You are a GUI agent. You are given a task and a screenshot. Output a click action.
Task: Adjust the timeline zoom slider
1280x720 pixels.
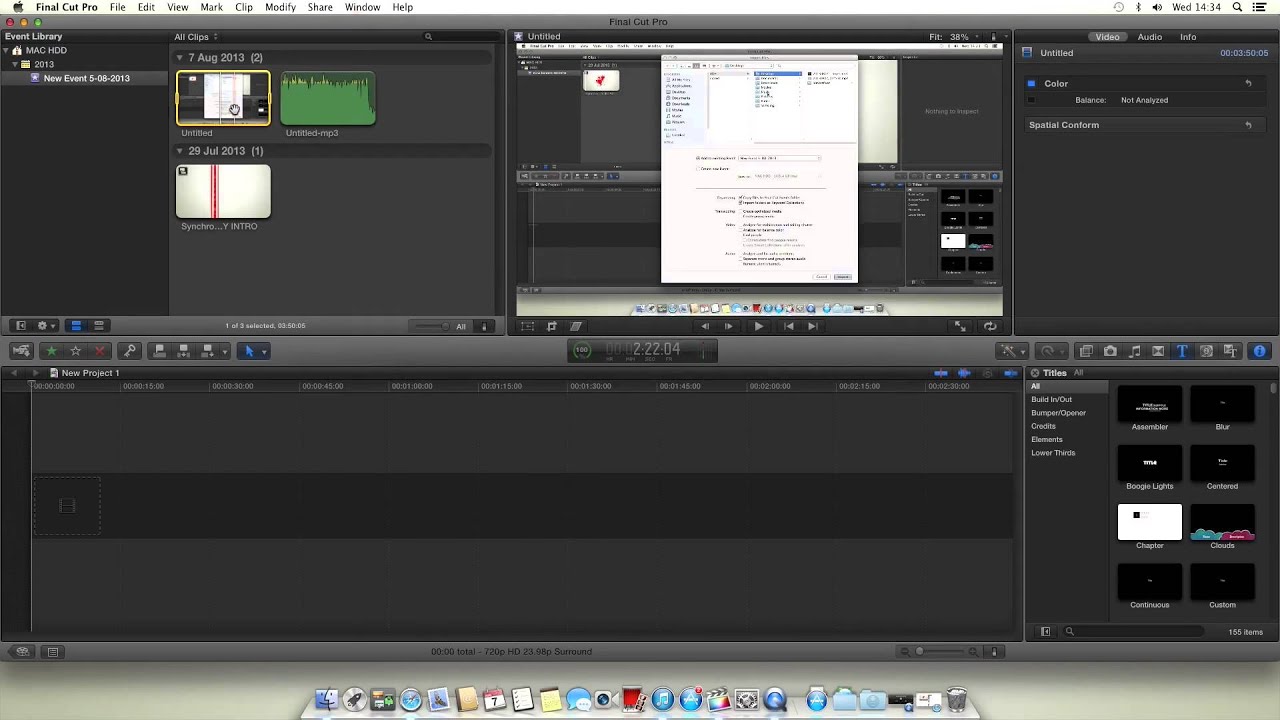[942, 652]
